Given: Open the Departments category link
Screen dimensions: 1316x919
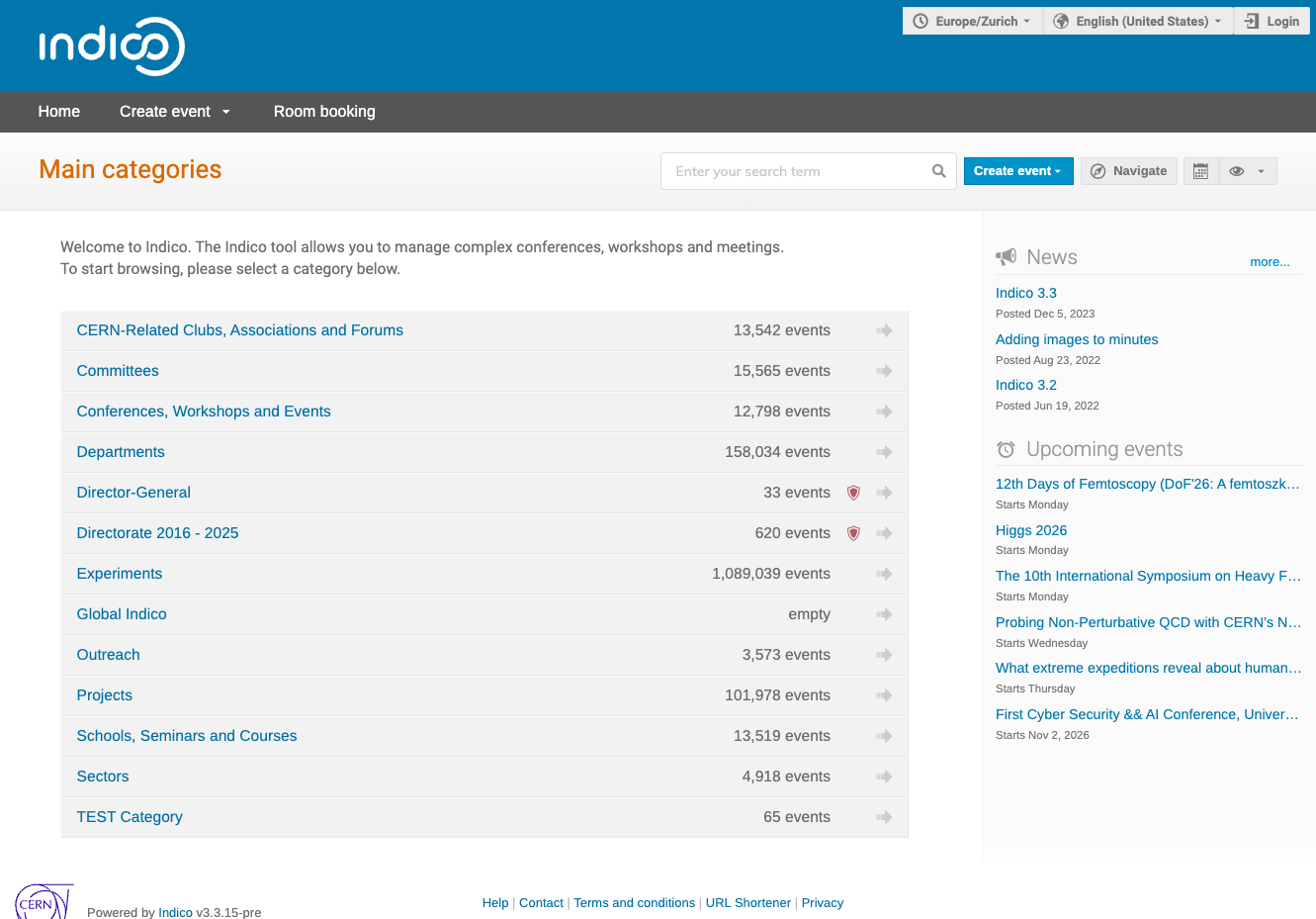Looking at the screenshot, I should click(121, 452).
